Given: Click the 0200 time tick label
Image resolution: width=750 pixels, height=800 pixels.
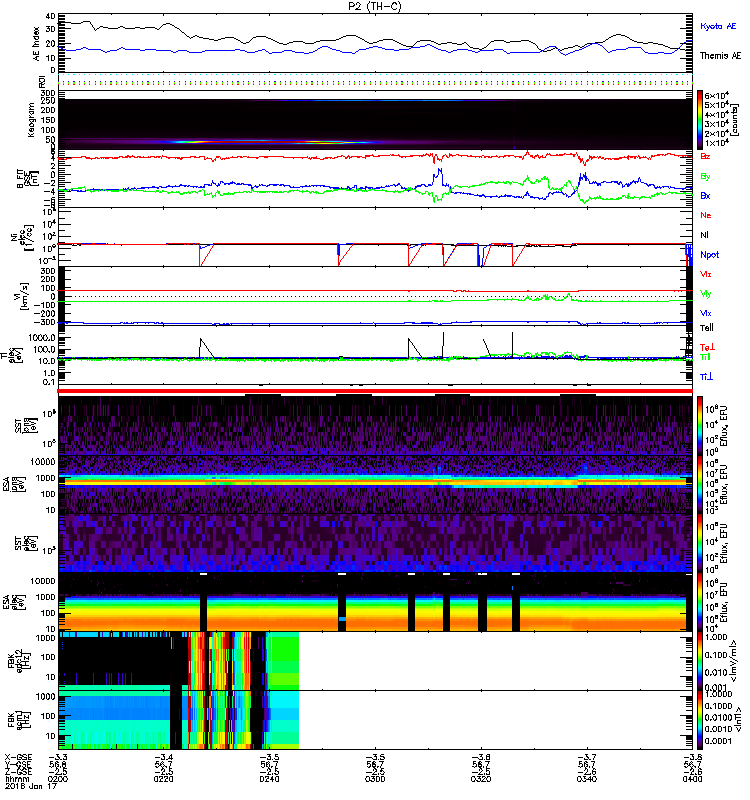Looking at the screenshot, I should point(58,779).
